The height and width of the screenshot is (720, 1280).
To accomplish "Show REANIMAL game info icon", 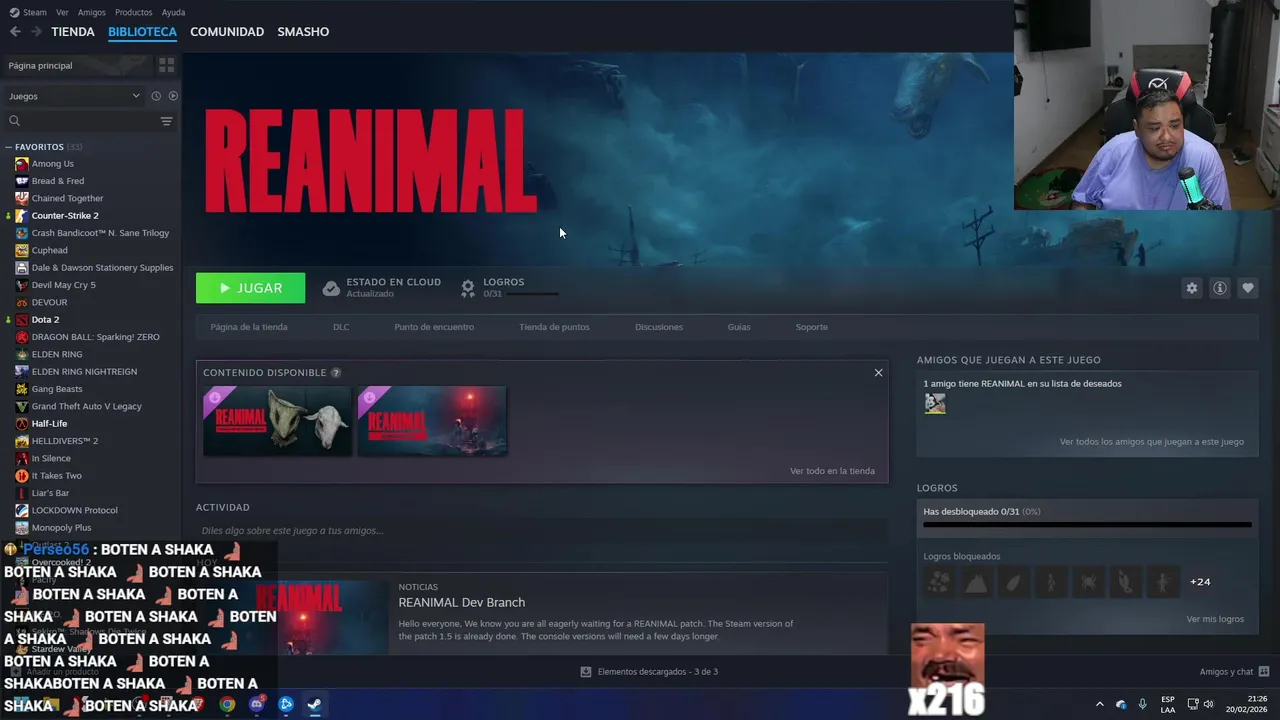I will coord(1220,288).
